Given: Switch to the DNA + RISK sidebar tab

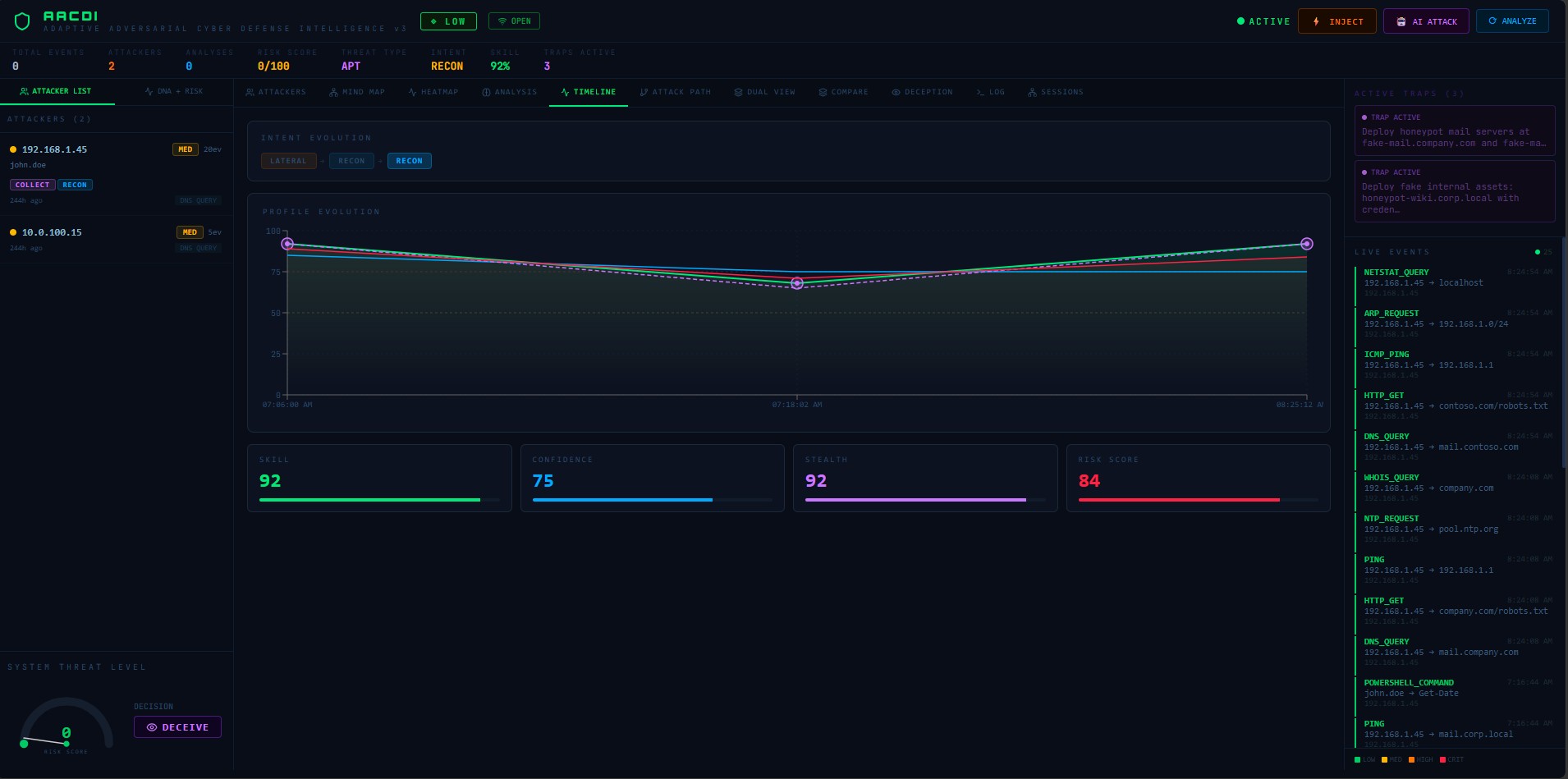Looking at the screenshot, I should click(x=173, y=91).
